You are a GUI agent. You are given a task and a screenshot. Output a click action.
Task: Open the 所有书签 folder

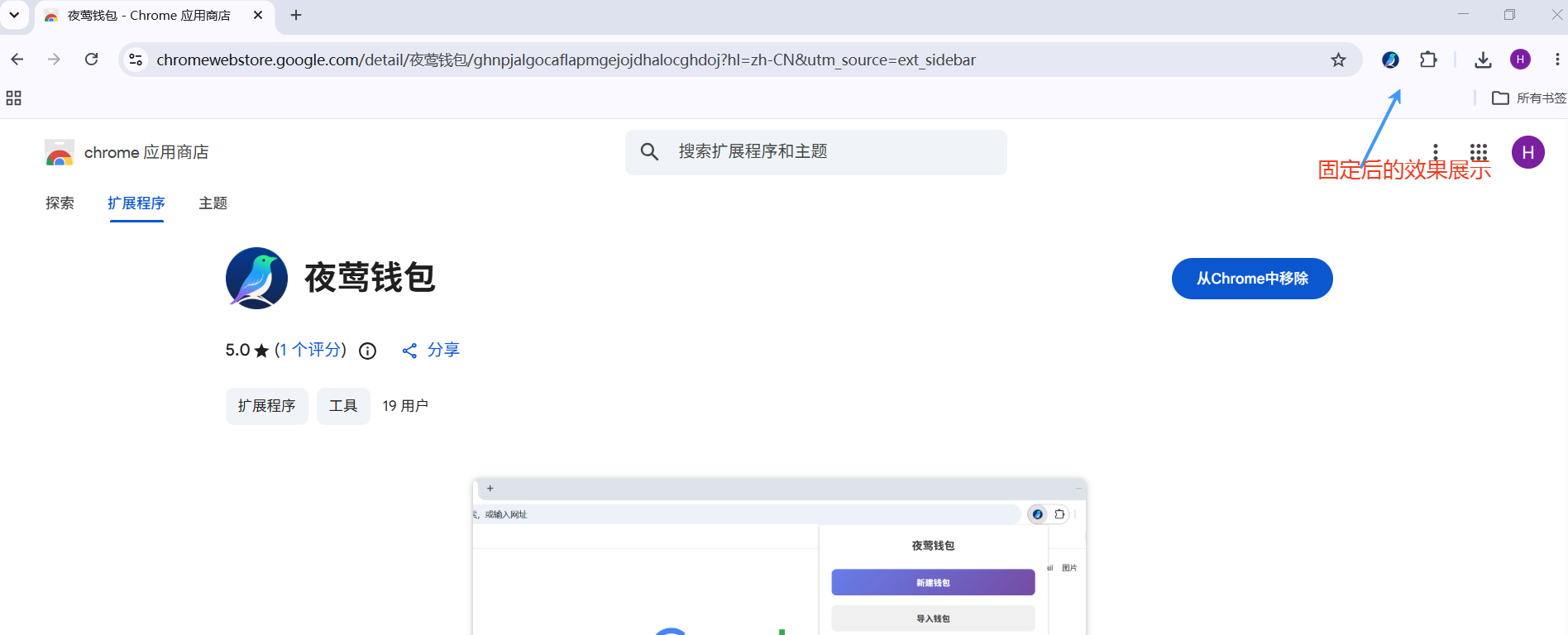[1529, 98]
